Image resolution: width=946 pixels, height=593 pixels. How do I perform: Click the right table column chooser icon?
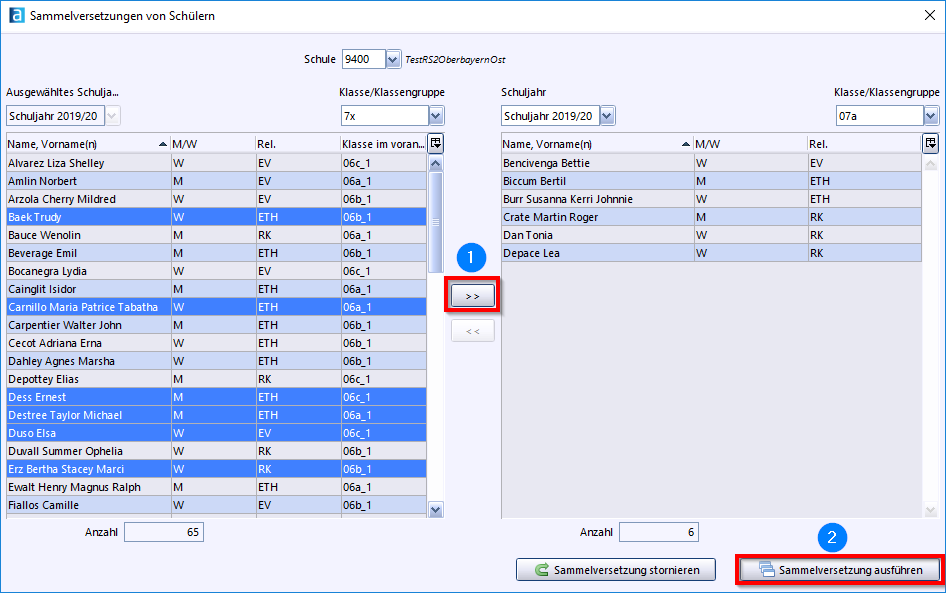pyautogui.click(x=930, y=143)
